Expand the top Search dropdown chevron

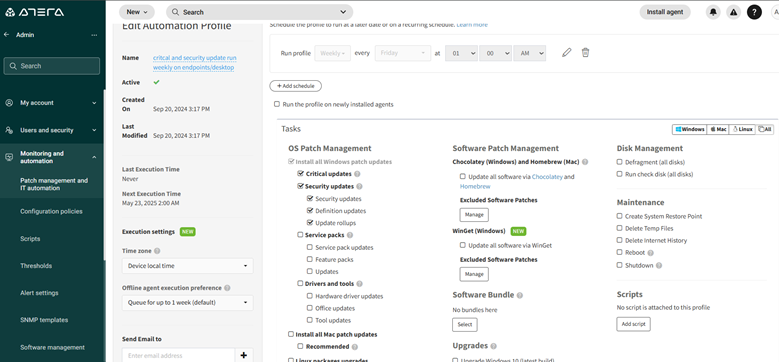[x=343, y=12]
